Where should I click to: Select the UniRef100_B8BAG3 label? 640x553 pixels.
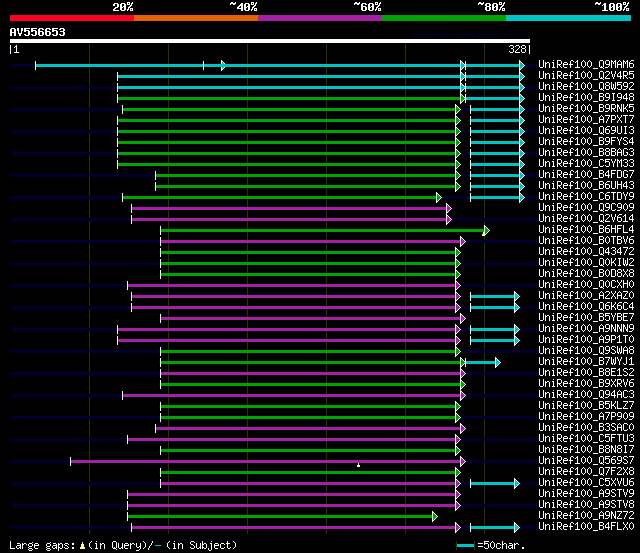pos(586,152)
